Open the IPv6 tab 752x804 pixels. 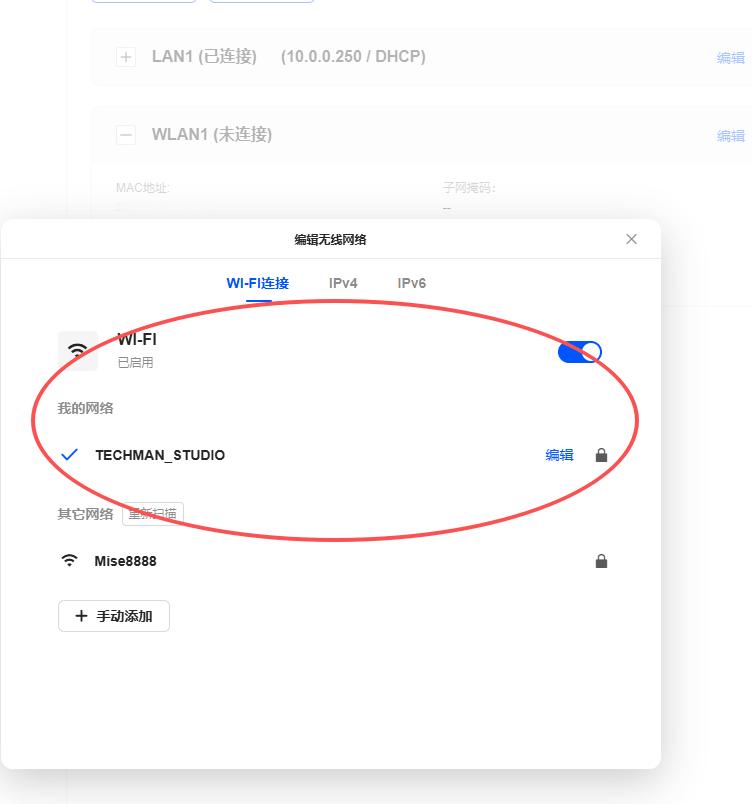[412, 283]
